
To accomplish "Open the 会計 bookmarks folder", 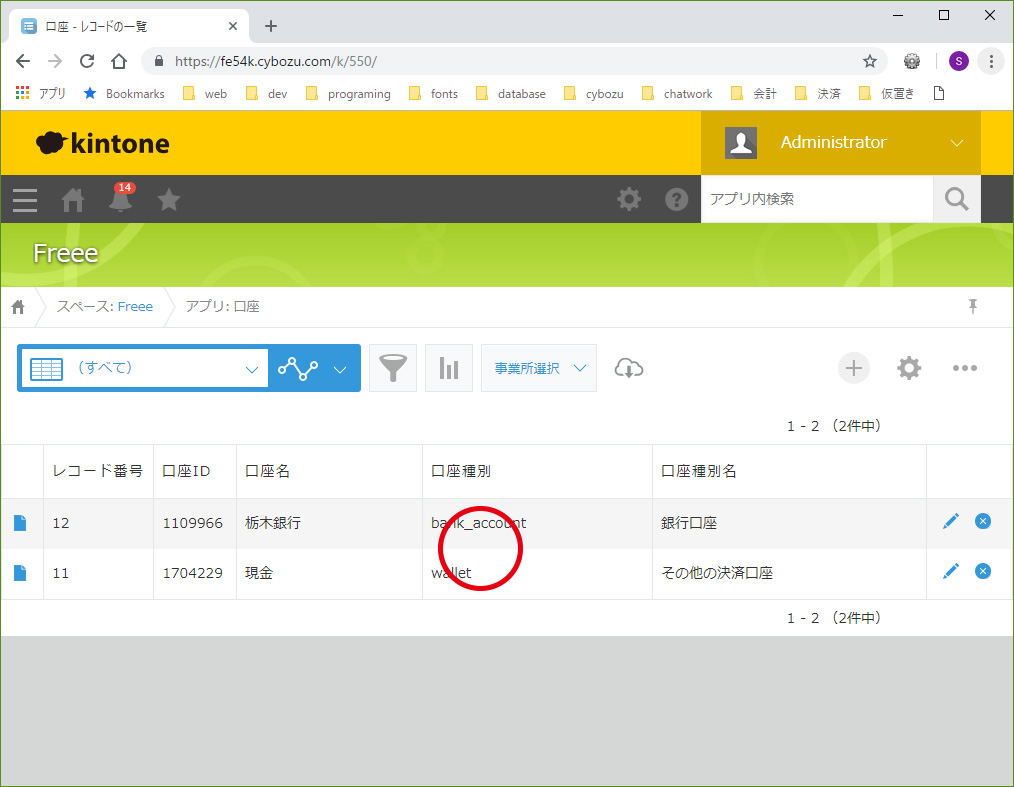I will (x=754, y=94).
